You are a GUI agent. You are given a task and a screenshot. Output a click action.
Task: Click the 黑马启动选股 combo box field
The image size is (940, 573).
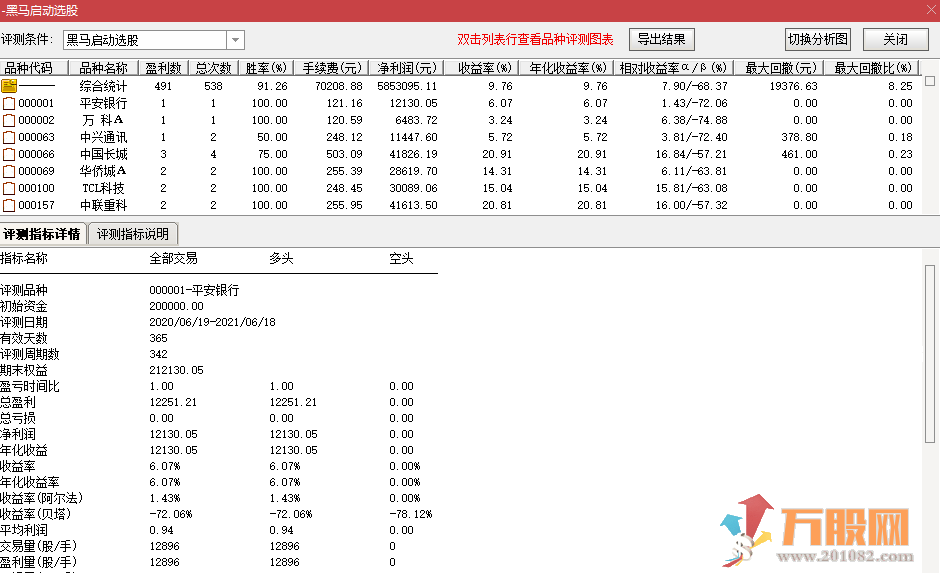coord(144,40)
